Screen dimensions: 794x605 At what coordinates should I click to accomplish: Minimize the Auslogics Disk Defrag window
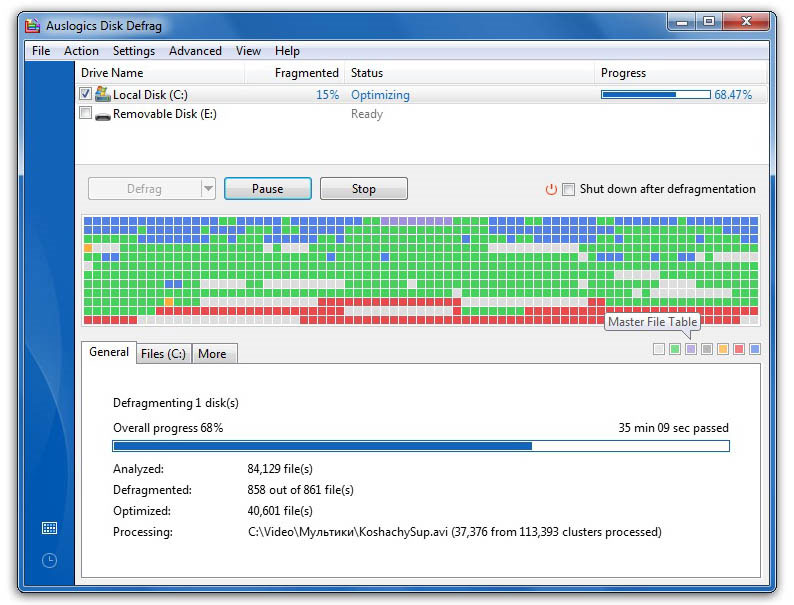pos(682,22)
